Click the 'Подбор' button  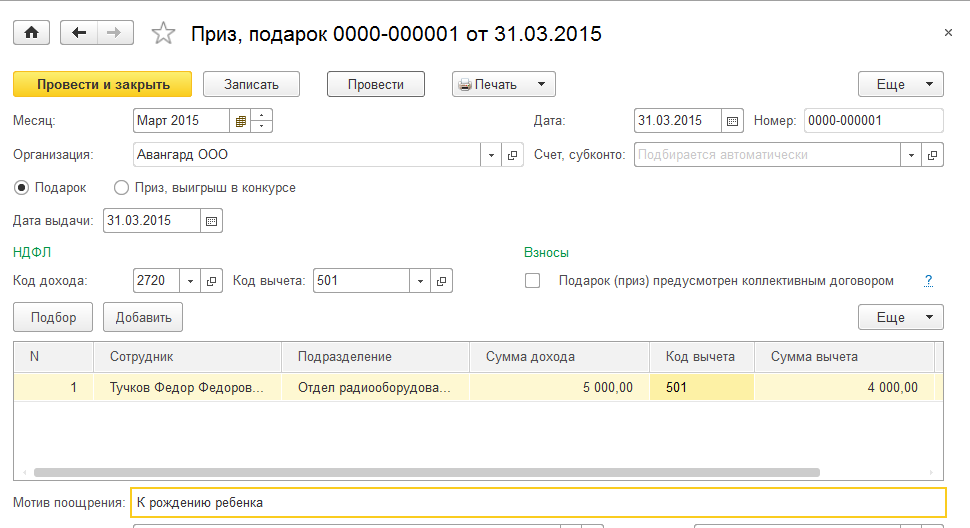[x=53, y=317]
